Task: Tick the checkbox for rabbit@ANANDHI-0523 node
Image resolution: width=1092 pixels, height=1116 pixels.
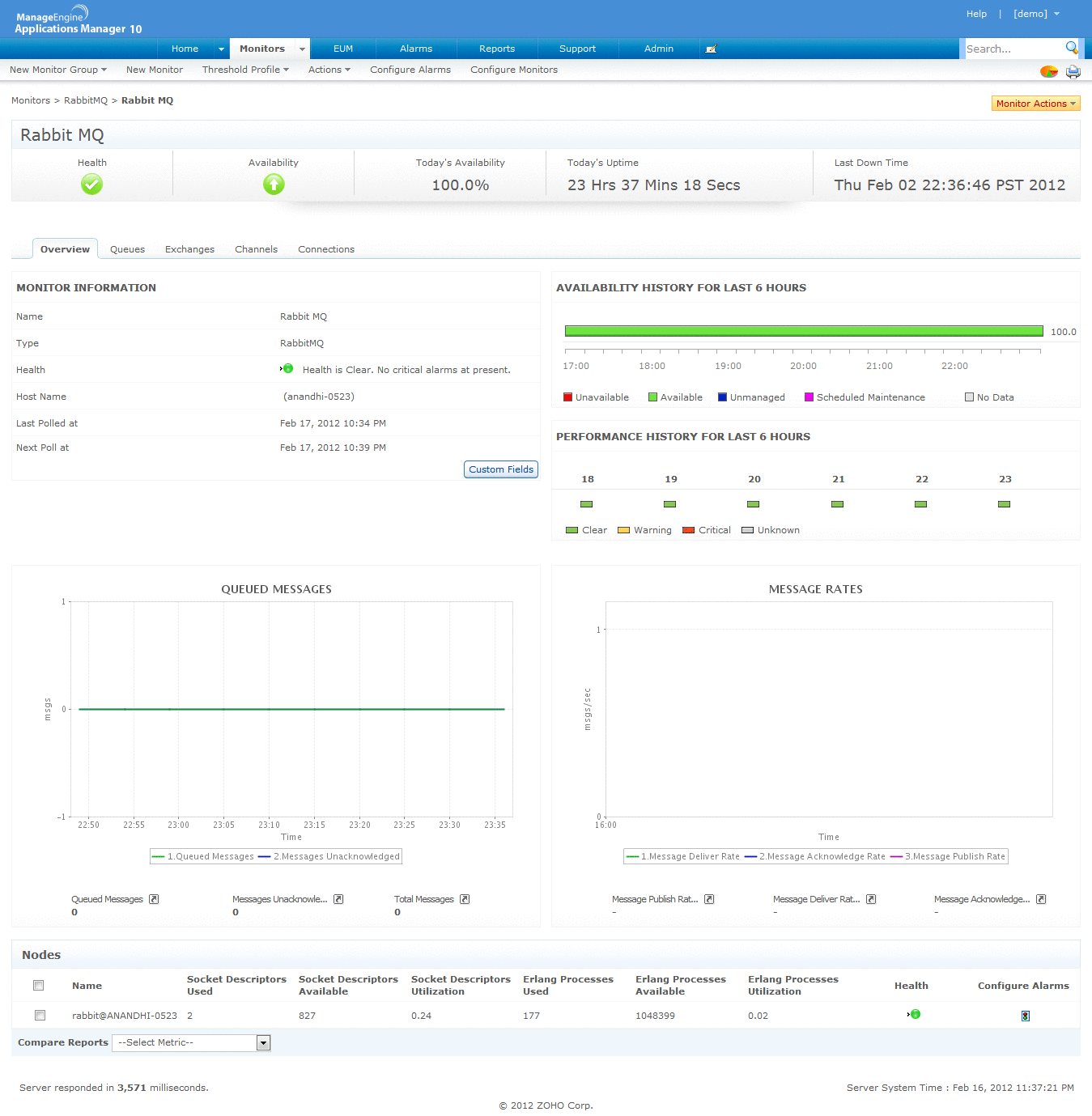Action: pyautogui.click(x=40, y=1016)
